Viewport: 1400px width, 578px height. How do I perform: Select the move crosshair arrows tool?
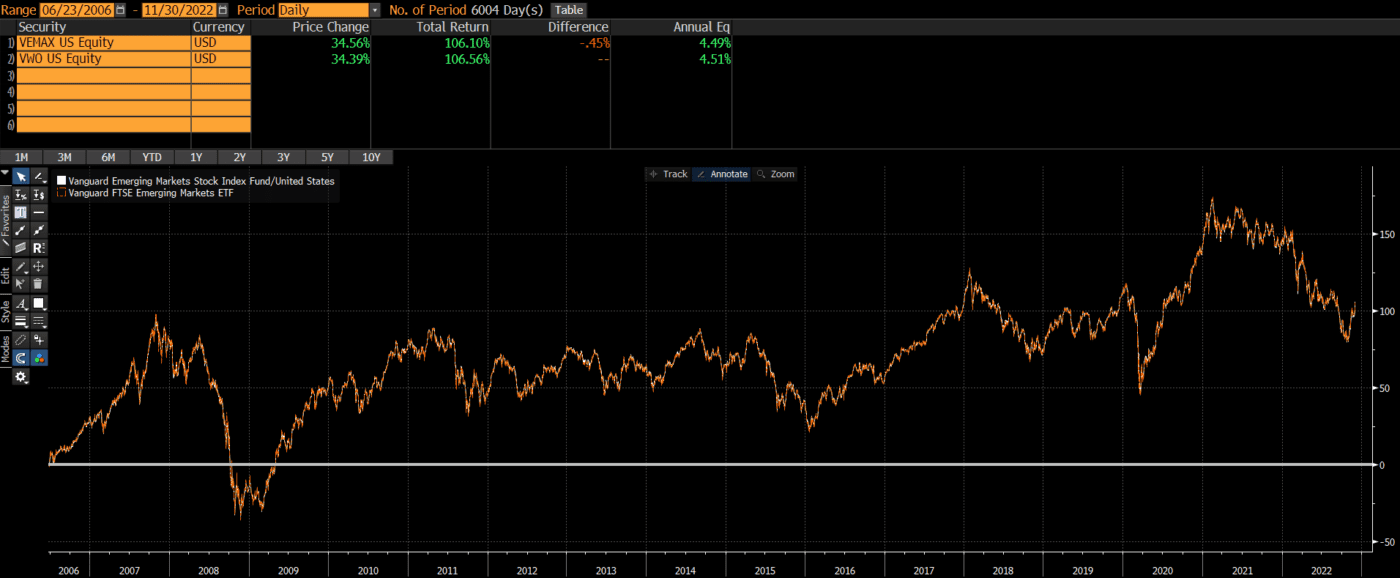pos(39,267)
